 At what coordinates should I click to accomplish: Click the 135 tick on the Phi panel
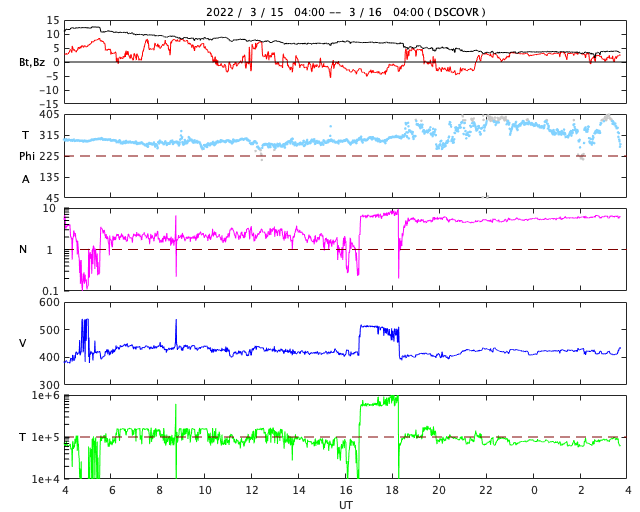pyautogui.click(x=49, y=178)
